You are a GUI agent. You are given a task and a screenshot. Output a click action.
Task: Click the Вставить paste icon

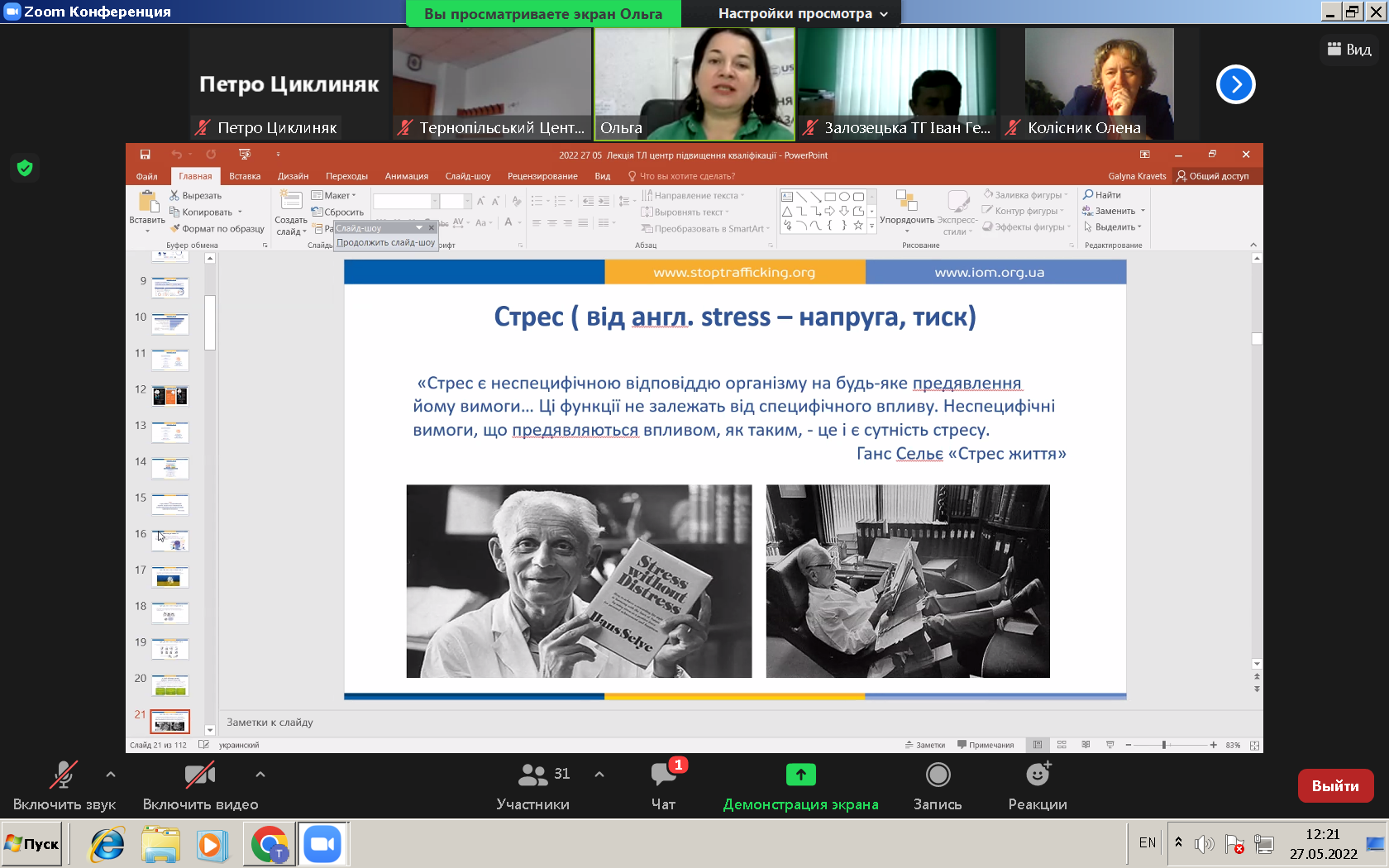click(147, 202)
